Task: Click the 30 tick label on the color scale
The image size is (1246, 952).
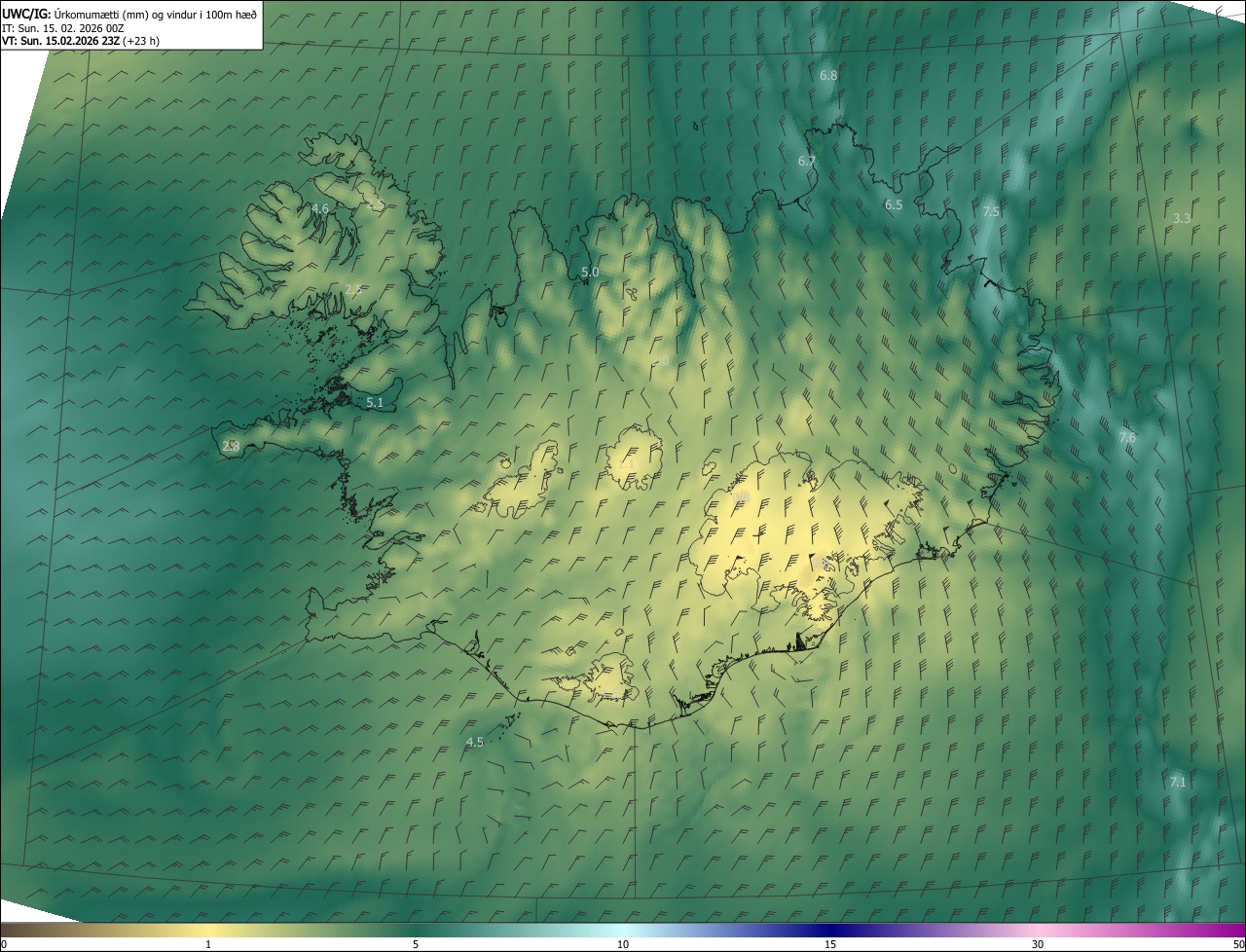Action: (1038, 945)
